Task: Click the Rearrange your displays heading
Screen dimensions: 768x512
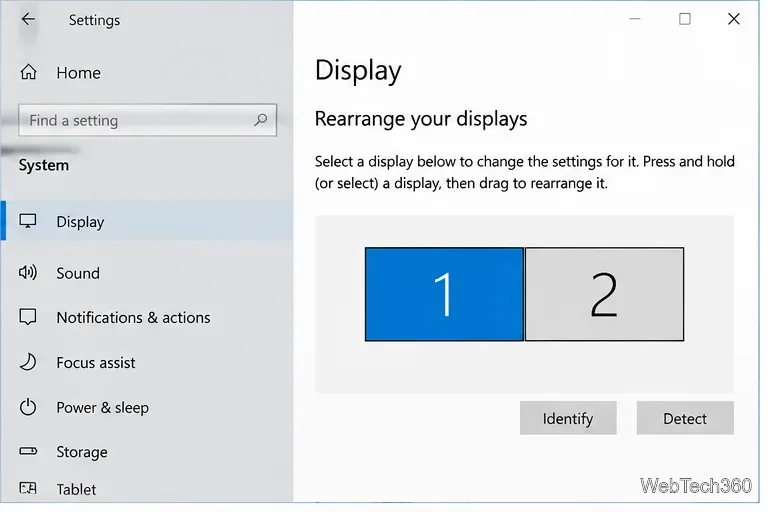Action: [421, 119]
